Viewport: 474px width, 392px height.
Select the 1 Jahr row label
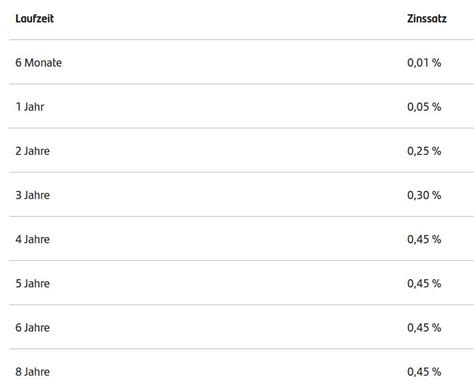tap(30, 107)
